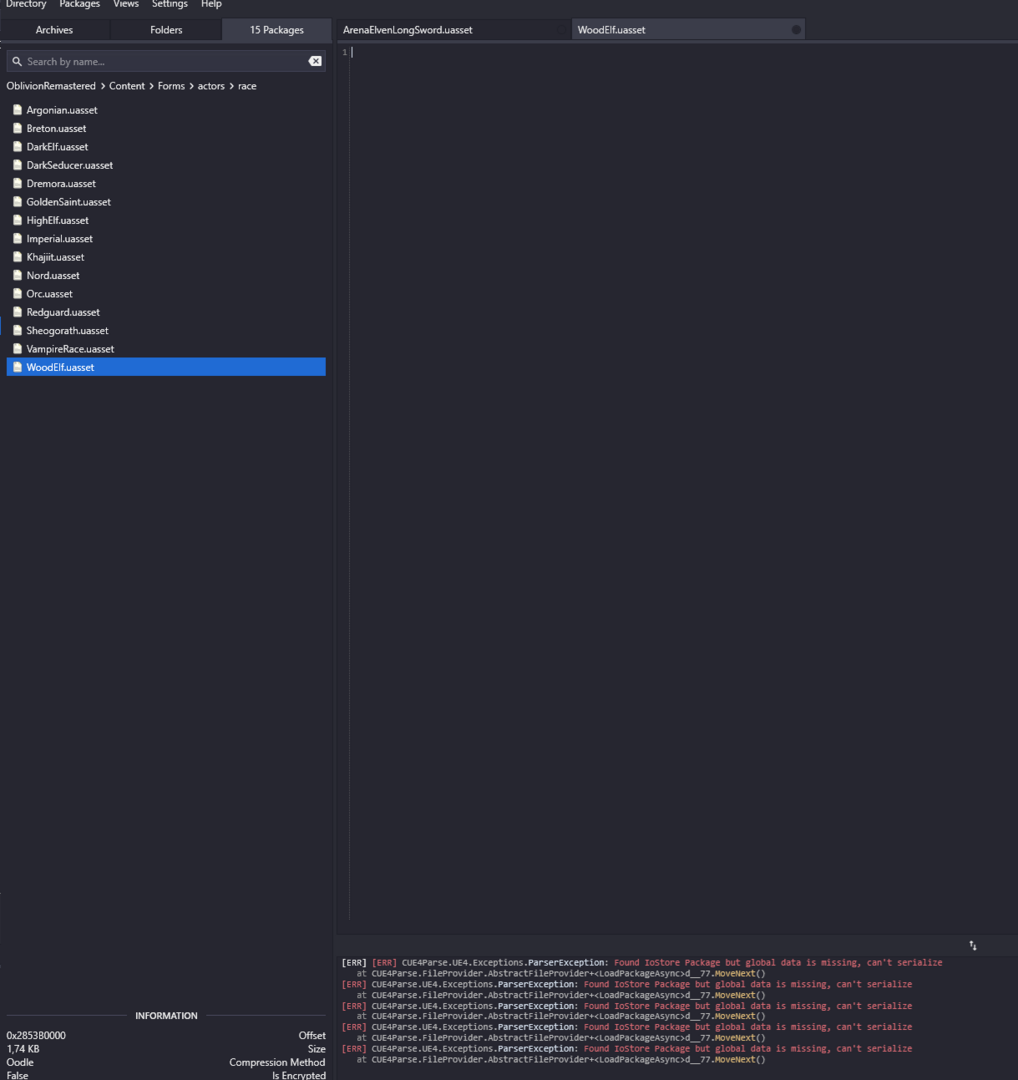Click the file icon of Khajiit.uasset
The height and width of the screenshot is (1080, 1018).
[17, 257]
